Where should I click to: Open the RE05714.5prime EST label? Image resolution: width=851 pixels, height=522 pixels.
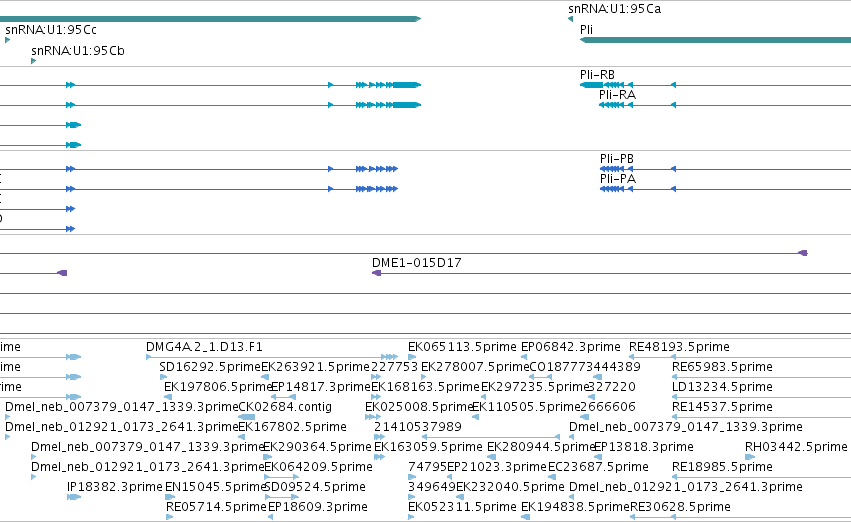[x=216, y=507]
